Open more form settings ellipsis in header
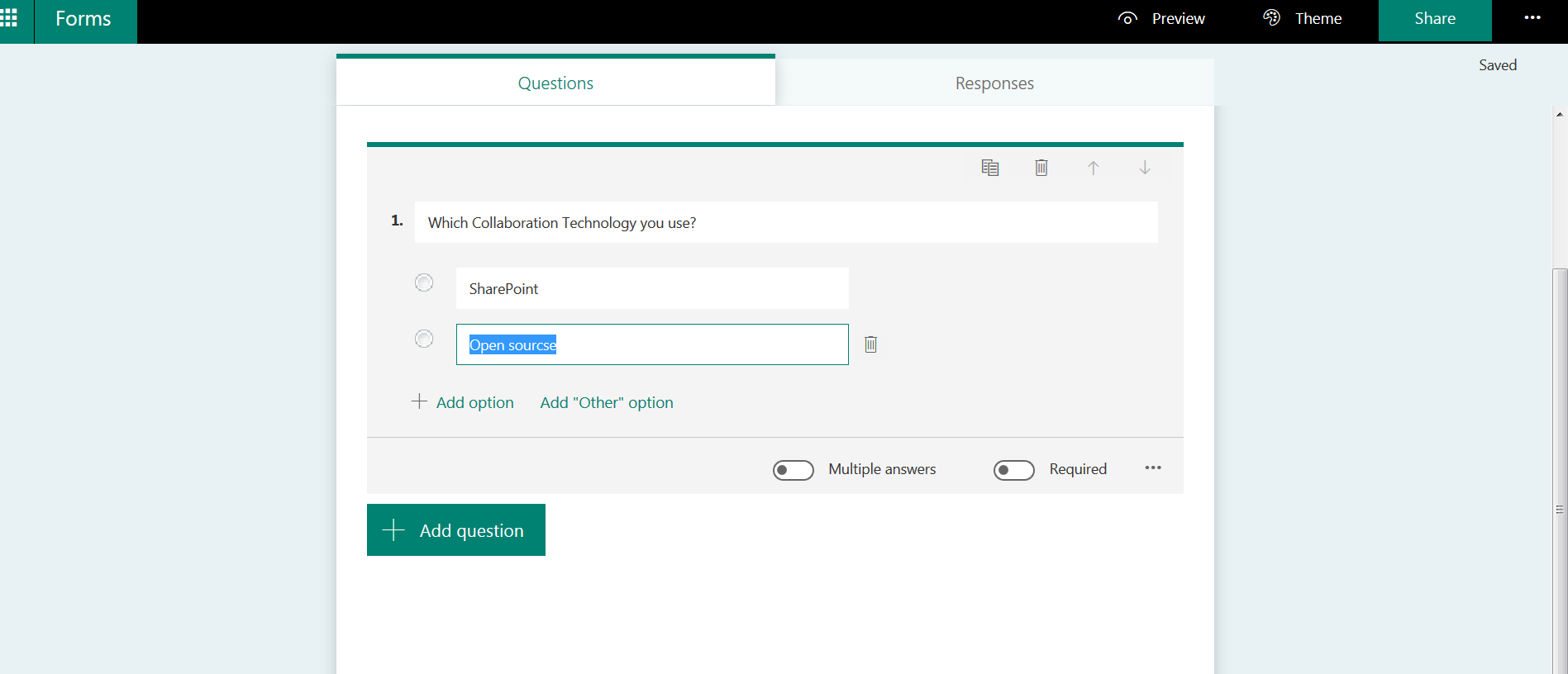The height and width of the screenshot is (674, 1568). 1532,18
